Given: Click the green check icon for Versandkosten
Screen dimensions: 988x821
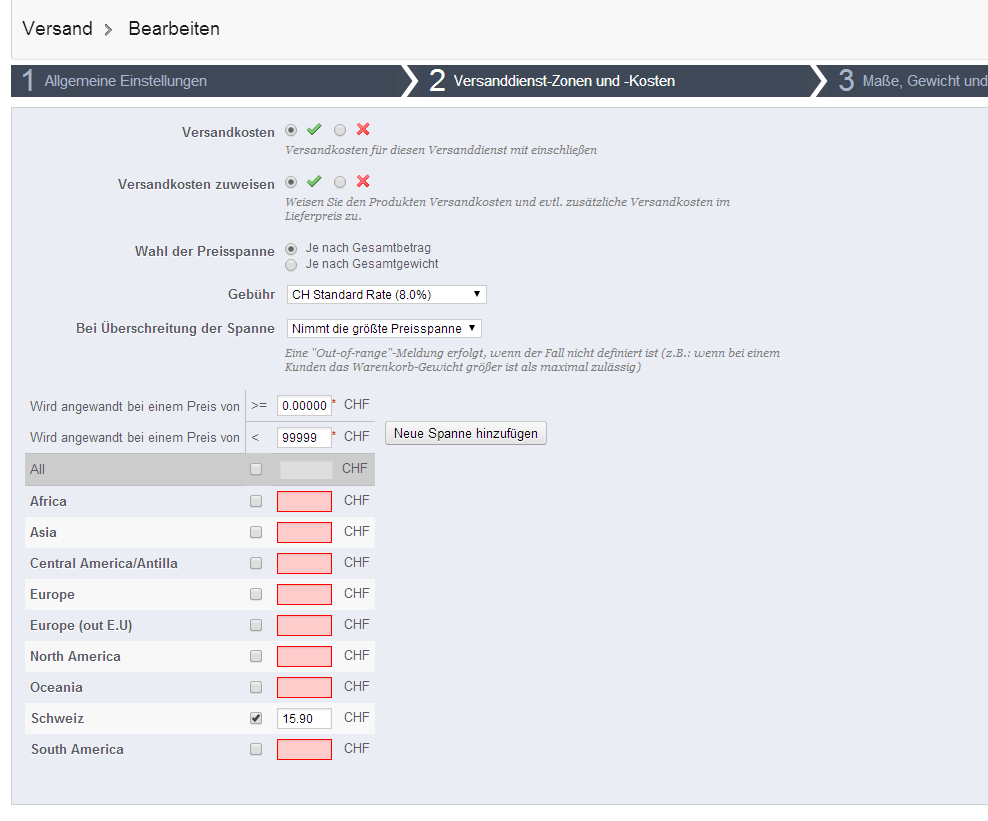Looking at the screenshot, I should click(314, 130).
